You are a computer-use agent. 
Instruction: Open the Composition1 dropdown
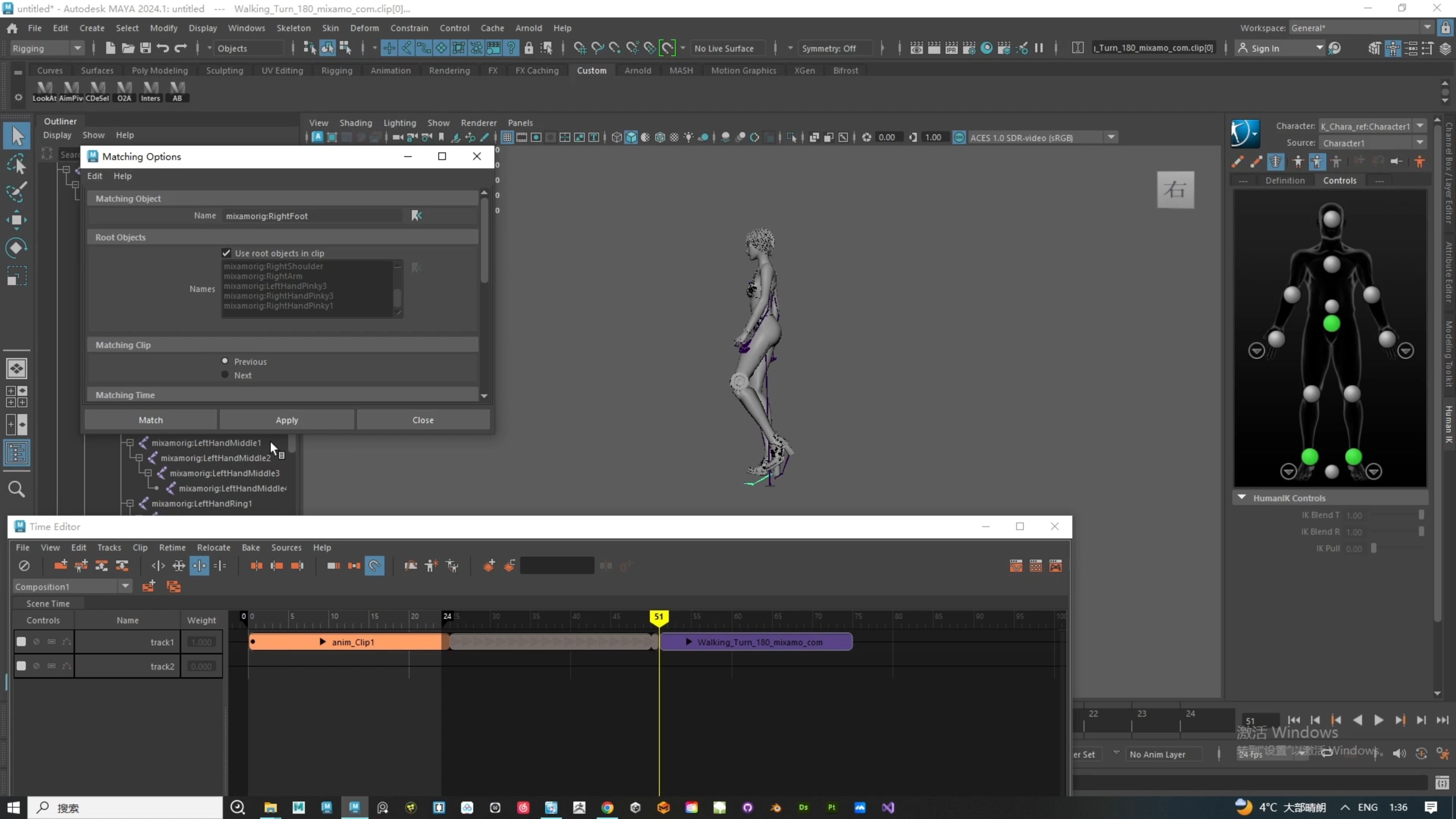(126, 587)
